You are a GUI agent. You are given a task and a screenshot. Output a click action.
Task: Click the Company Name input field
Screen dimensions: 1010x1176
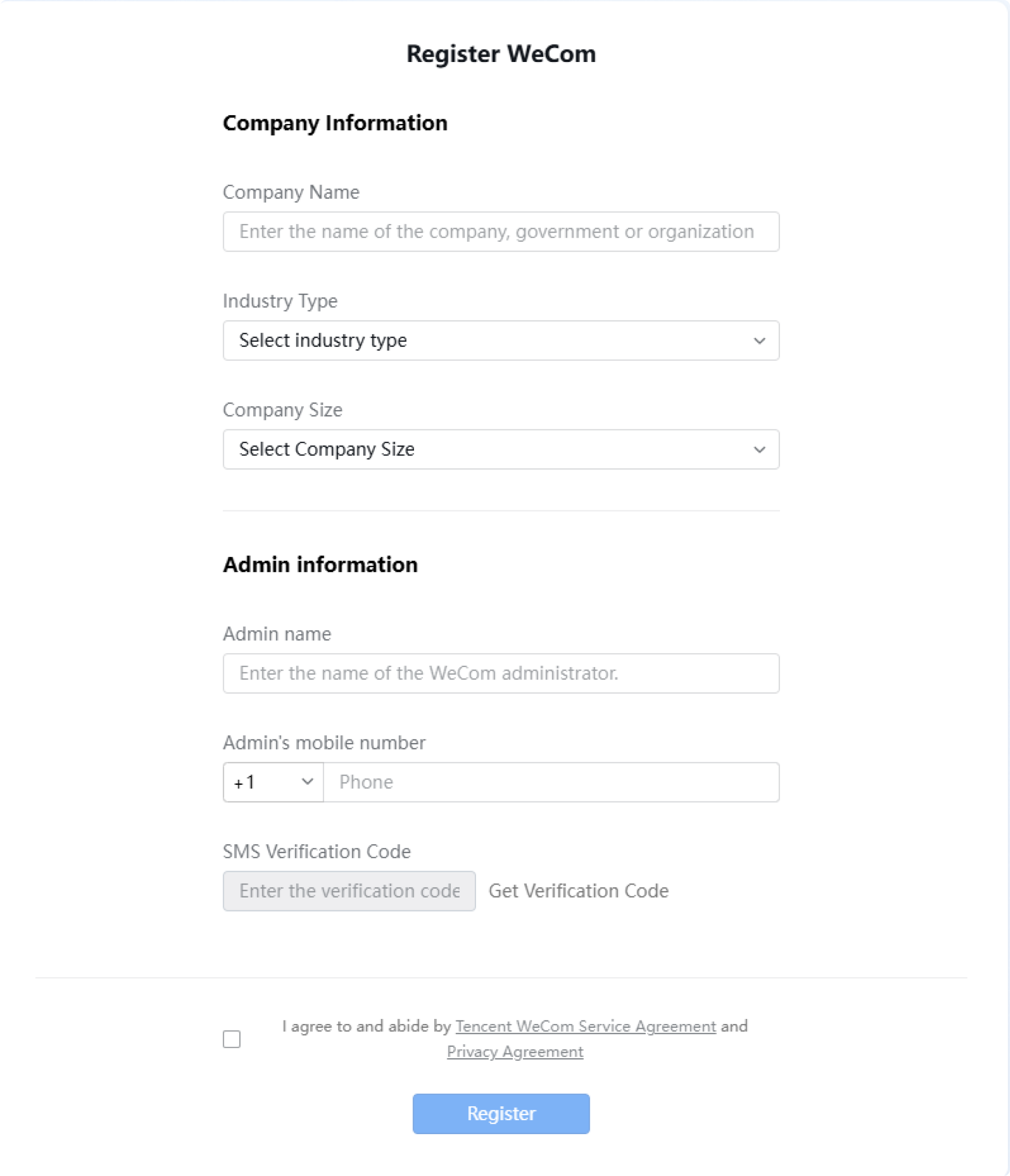501,231
